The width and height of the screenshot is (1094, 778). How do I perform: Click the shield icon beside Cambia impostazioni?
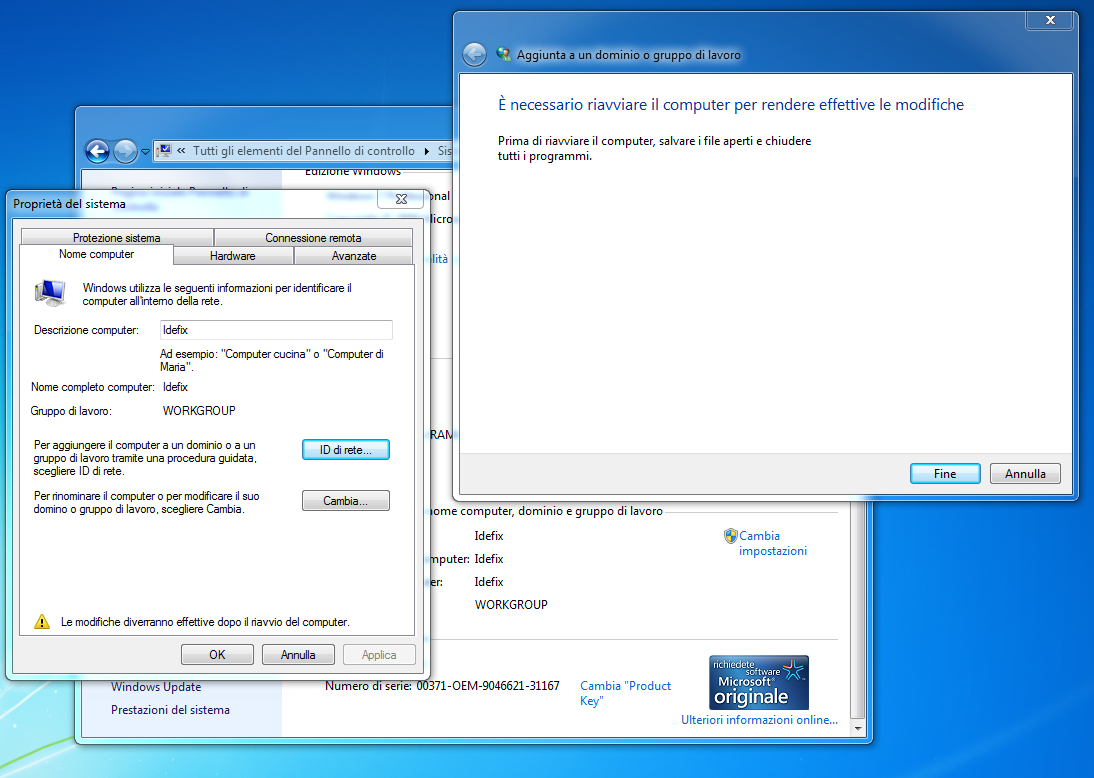tap(730, 536)
